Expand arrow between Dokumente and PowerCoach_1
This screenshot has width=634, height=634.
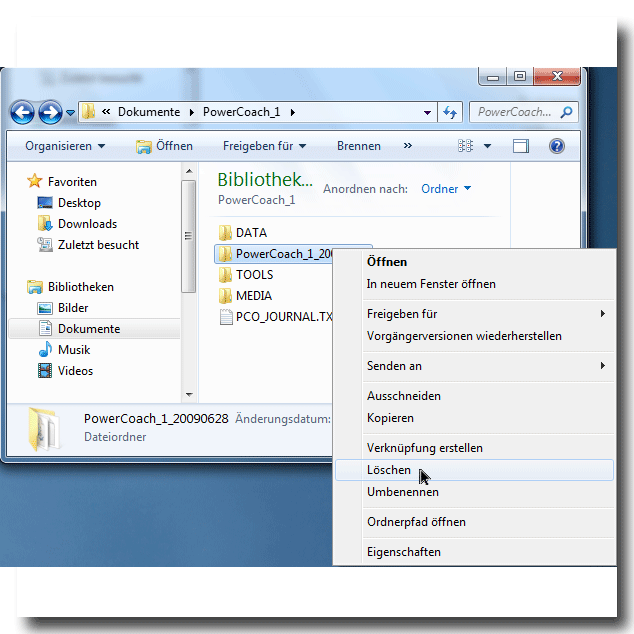[x=192, y=112]
